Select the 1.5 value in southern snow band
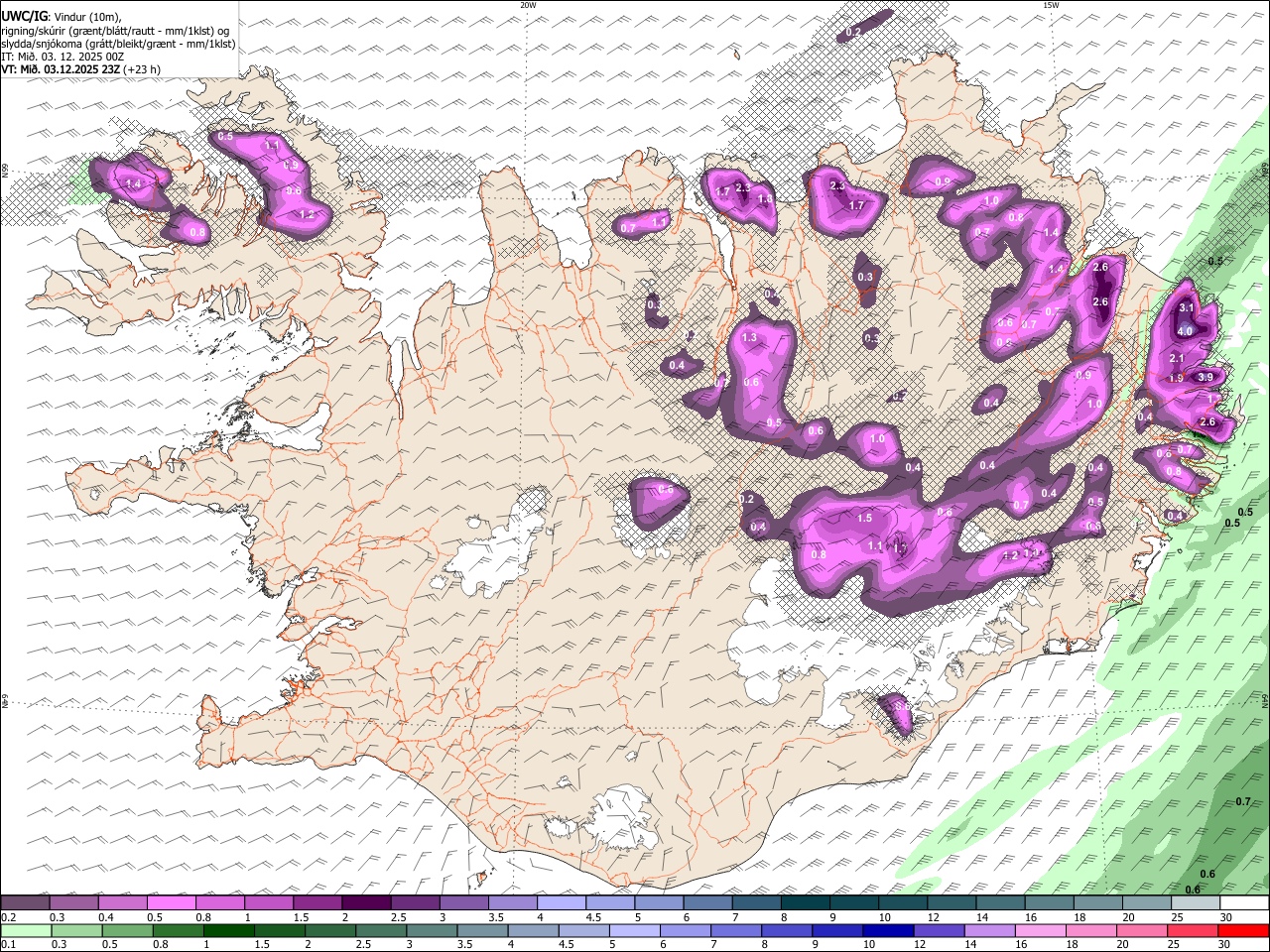The image size is (1270, 952). (864, 518)
